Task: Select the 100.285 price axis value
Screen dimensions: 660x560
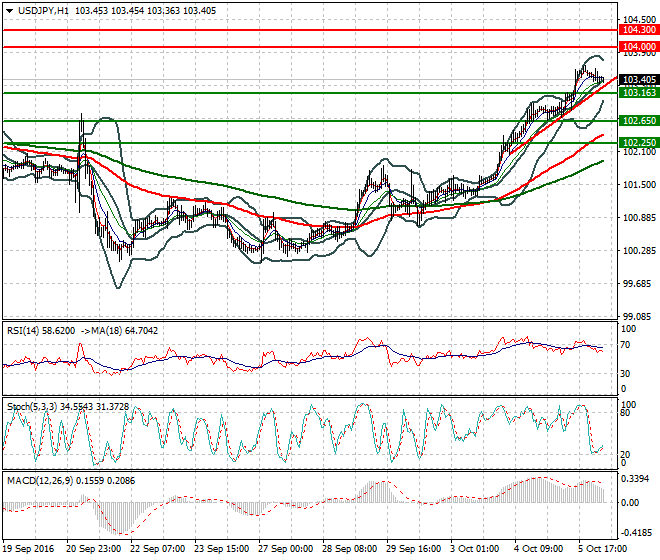Action: click(639, 251)
